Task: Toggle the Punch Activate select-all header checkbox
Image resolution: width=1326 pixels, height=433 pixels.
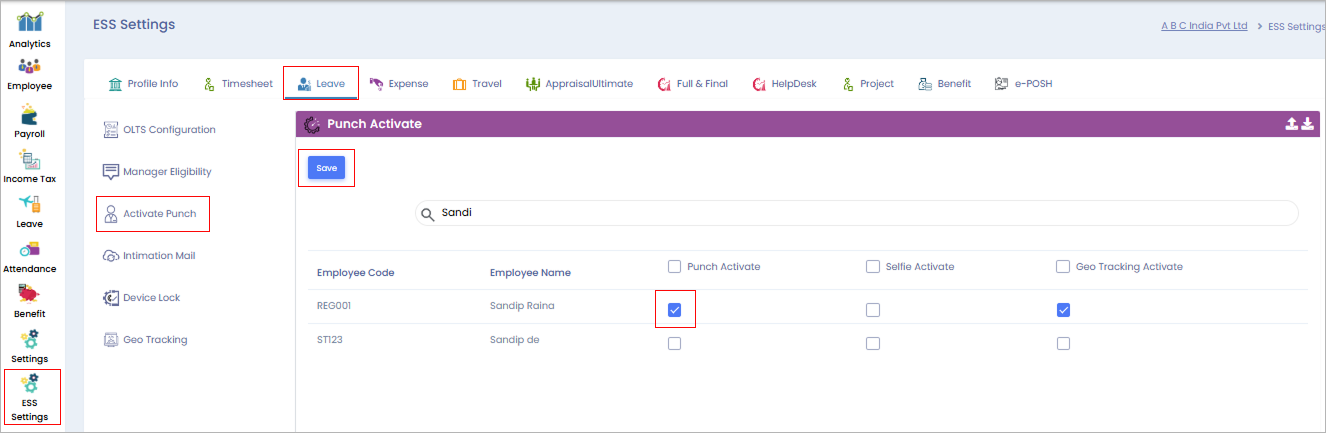Action: 675,267
